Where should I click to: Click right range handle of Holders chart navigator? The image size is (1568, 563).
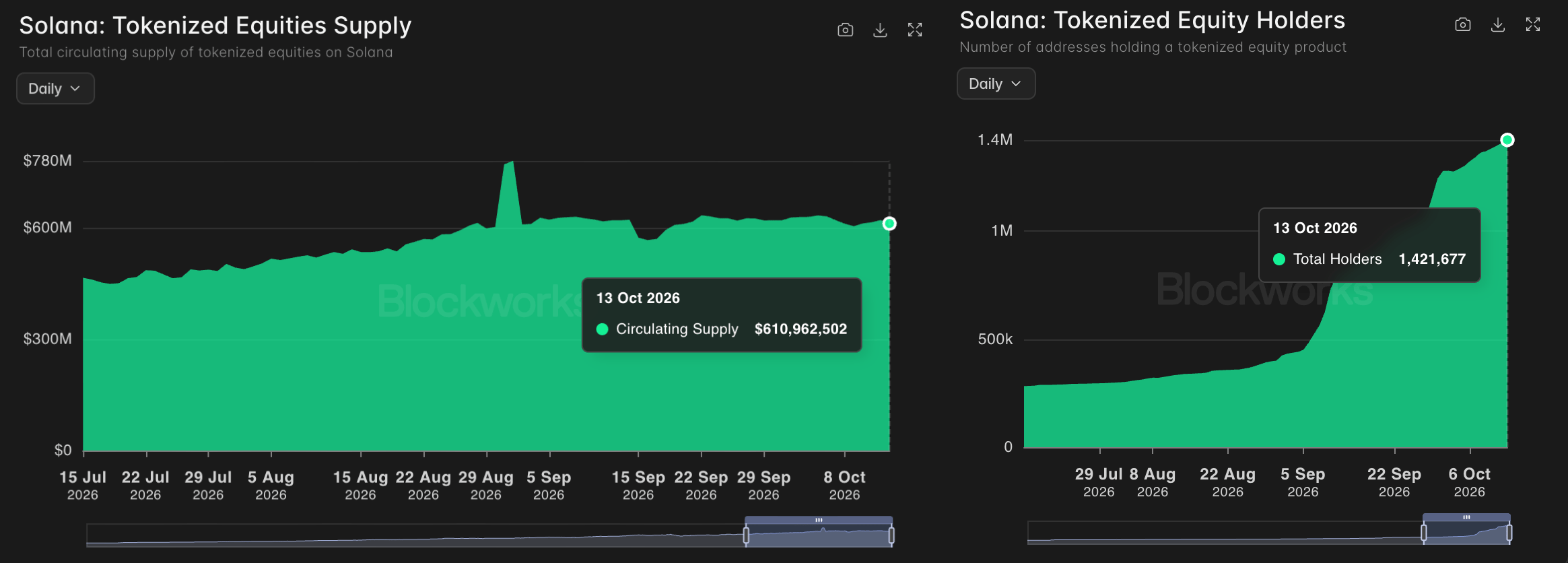pyautogui.click(x=1509, y=533)
